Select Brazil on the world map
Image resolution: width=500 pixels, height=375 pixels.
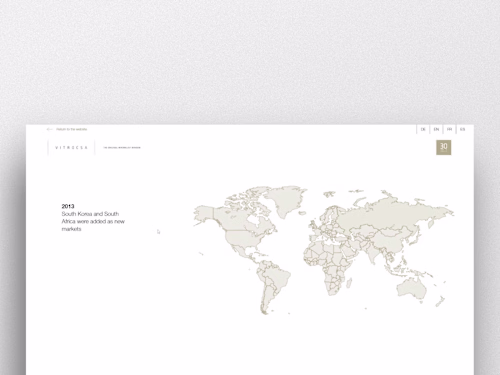279,278
